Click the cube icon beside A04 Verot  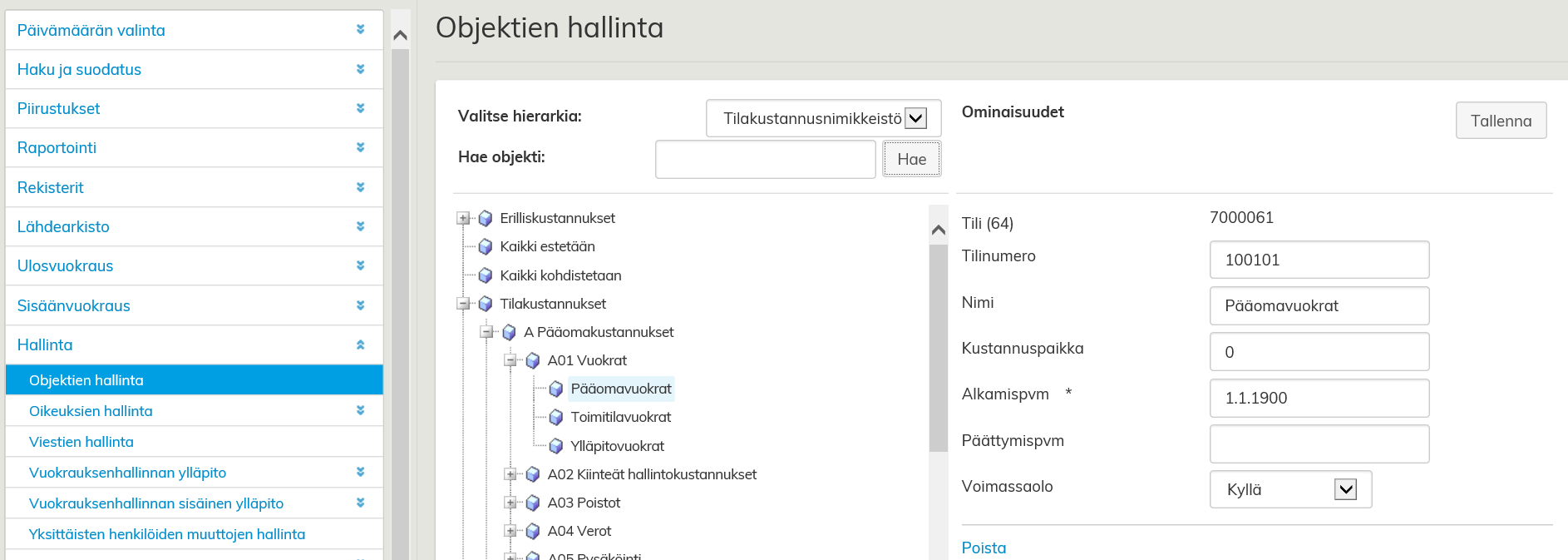[x=533, y=532]
